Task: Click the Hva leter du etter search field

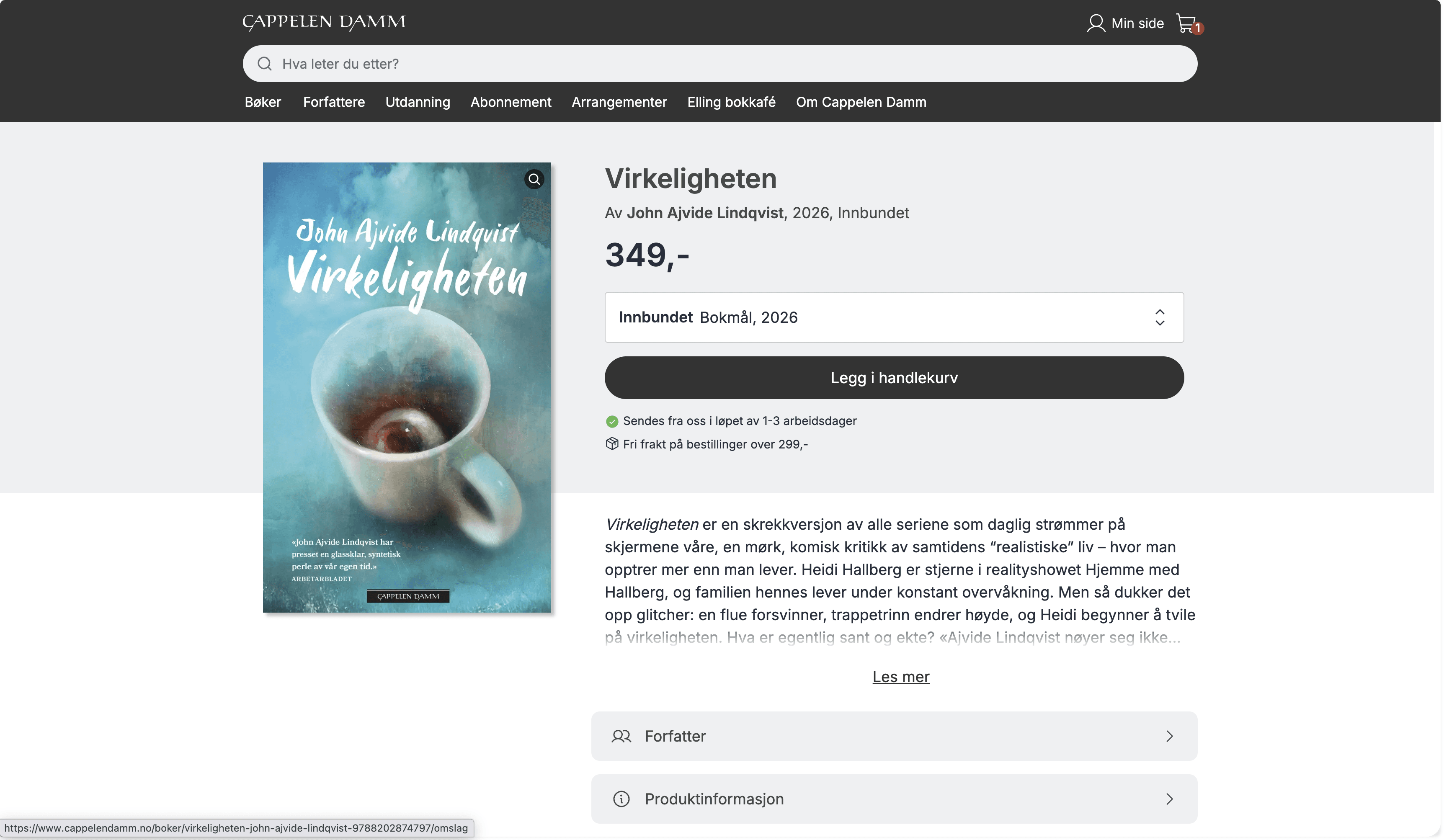Action: click(x=720, y=64)
